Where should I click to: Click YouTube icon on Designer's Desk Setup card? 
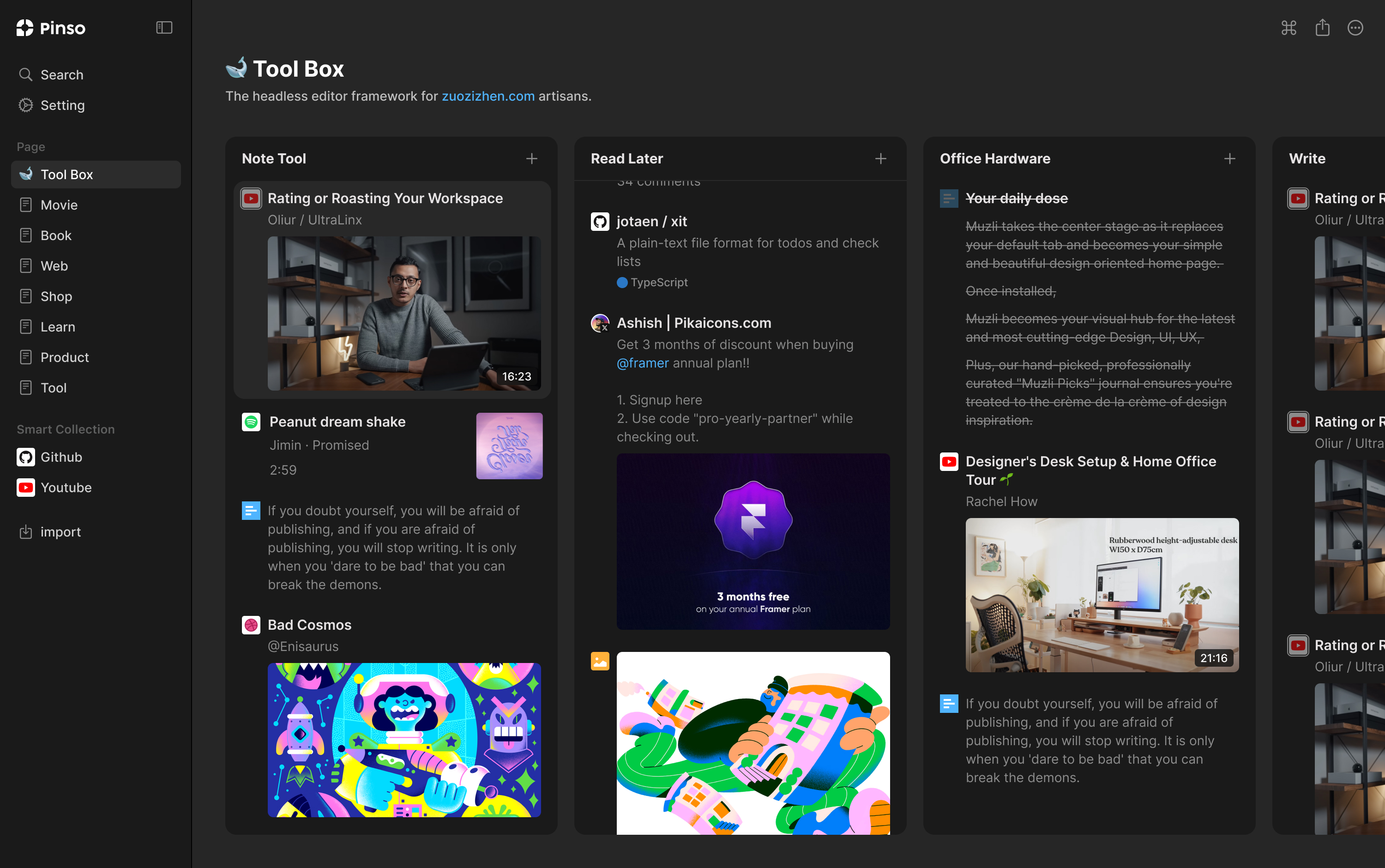coord(949,462)
